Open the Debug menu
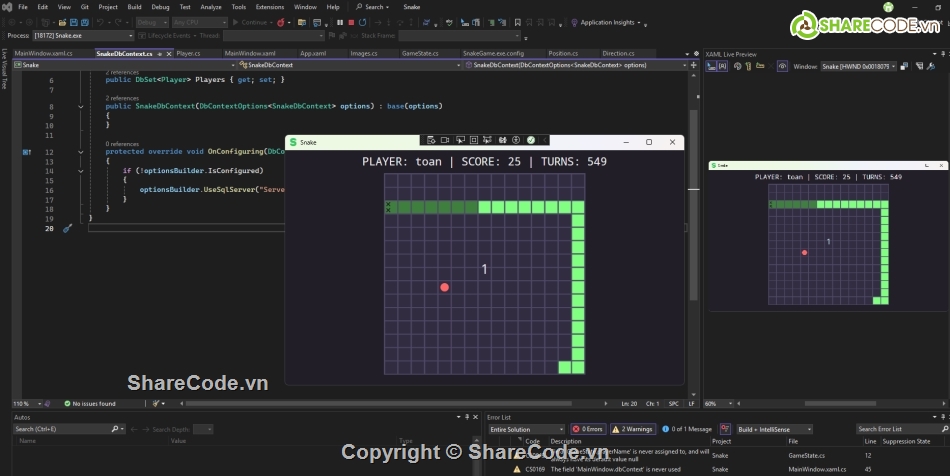 click(x=160, y=6)
